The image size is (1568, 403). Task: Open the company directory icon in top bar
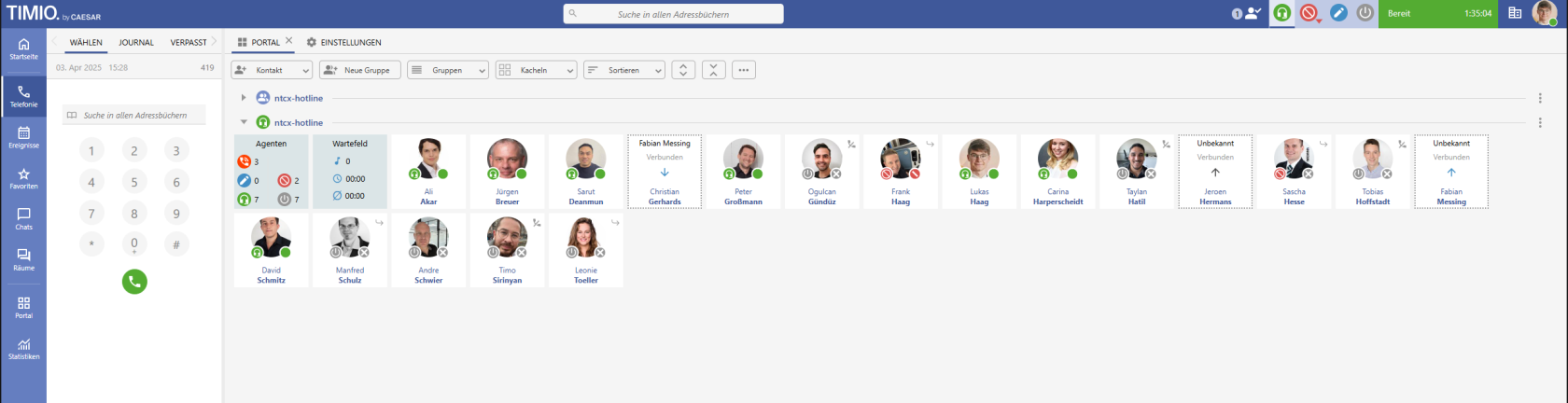tap(1515, 13)
